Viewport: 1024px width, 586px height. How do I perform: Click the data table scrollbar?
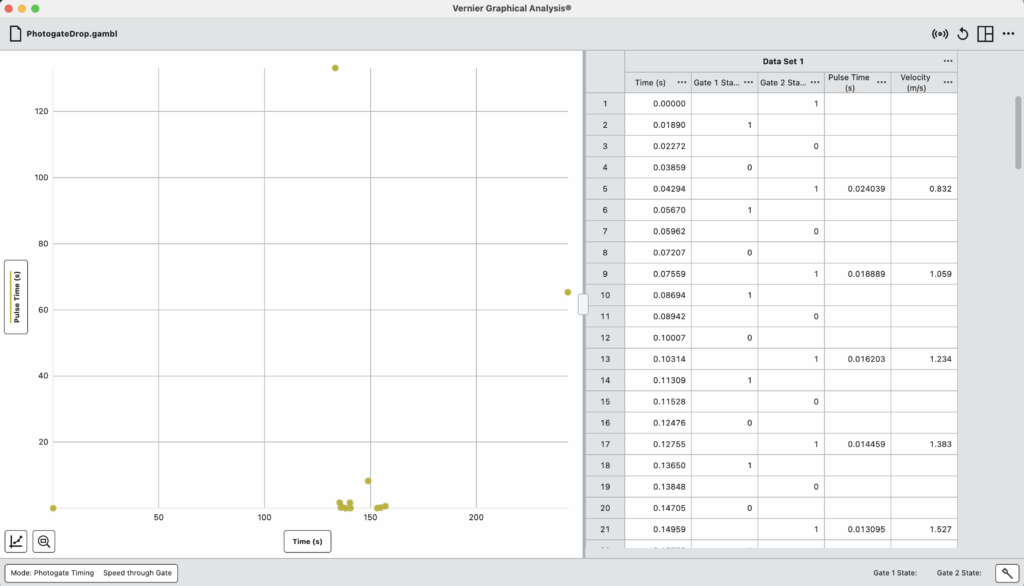tap(1017, 130)
